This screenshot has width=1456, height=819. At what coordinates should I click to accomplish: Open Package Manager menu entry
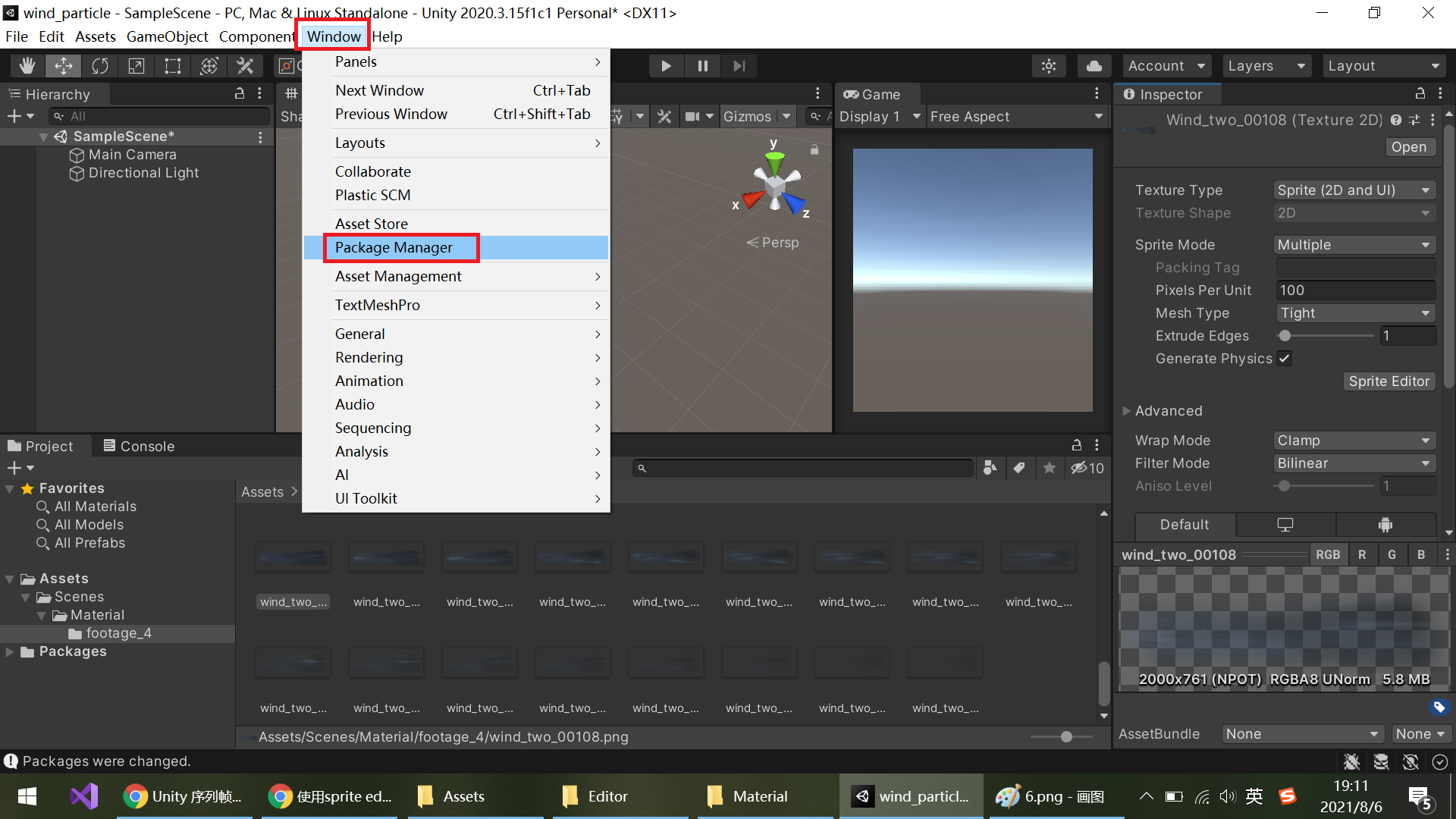[394, 248]
